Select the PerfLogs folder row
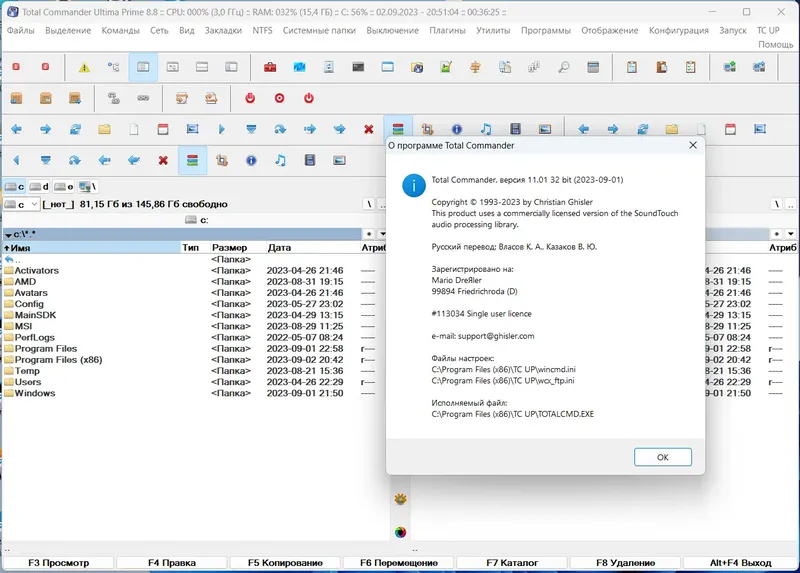Screen dimensions: 800x573 [194, 337]
